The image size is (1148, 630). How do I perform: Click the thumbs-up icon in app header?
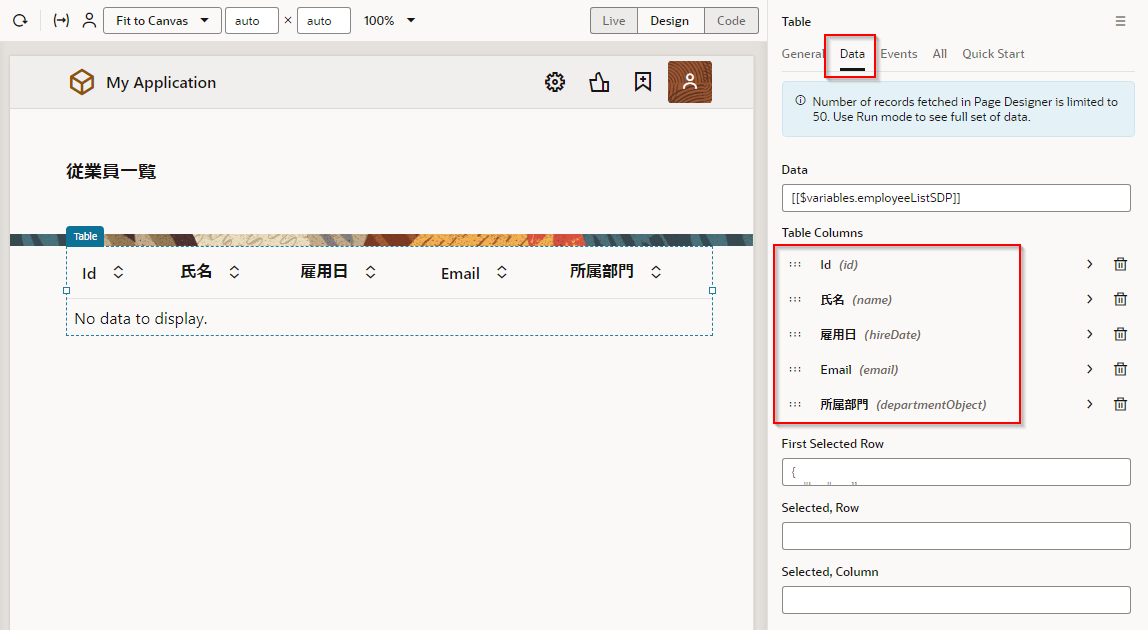point(599,83)
